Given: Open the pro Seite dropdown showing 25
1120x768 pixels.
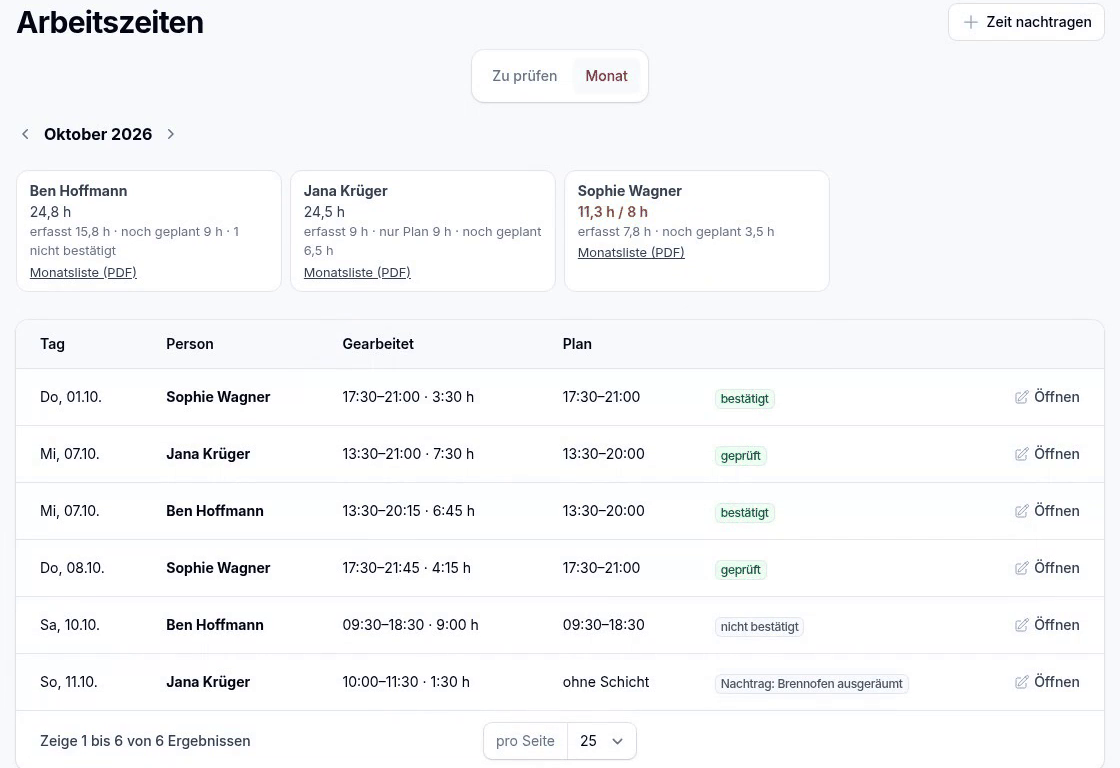Looking at the screenshot, I should pyautogui.click(x=601, y=741).
